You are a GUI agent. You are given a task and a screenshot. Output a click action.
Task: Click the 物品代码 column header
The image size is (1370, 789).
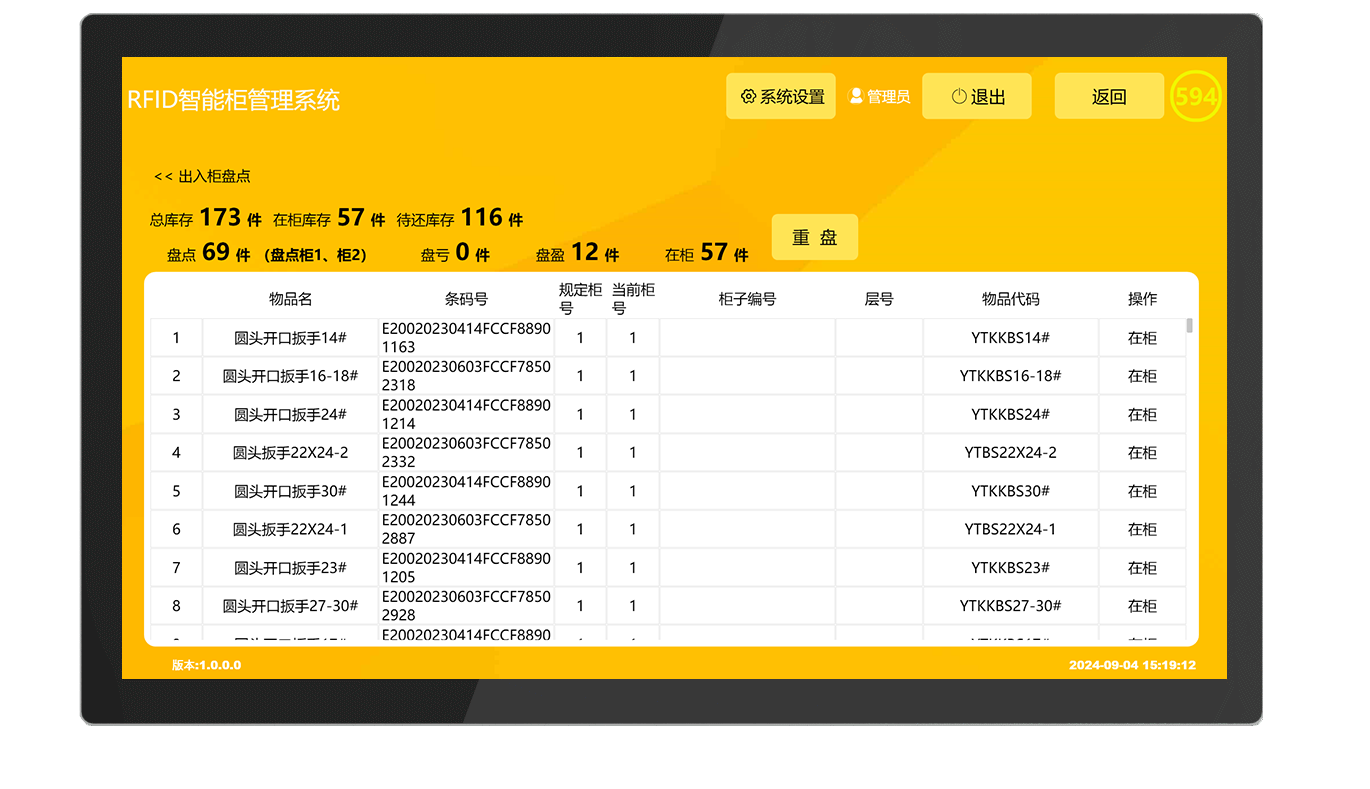1010,299
